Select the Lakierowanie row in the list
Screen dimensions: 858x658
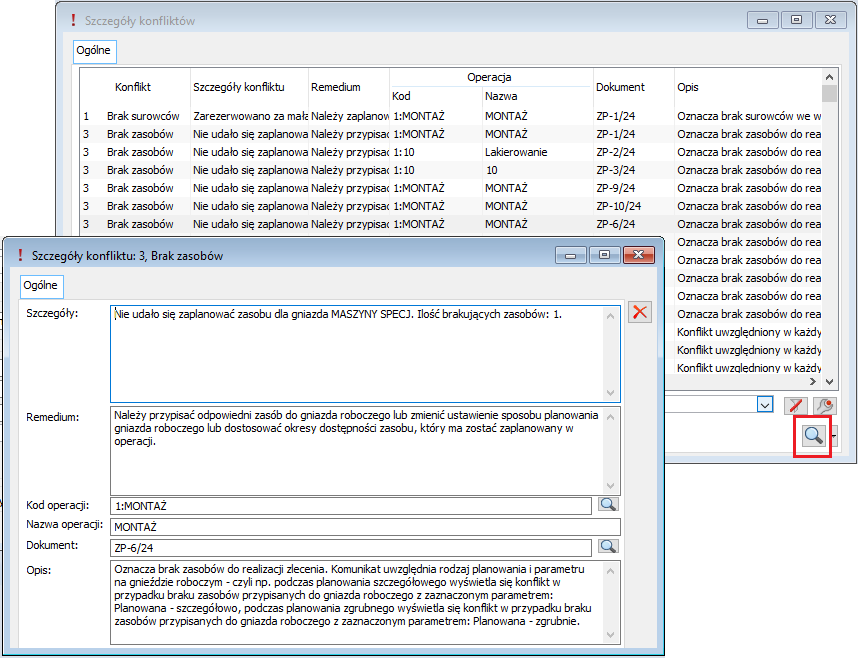point(450,152)
